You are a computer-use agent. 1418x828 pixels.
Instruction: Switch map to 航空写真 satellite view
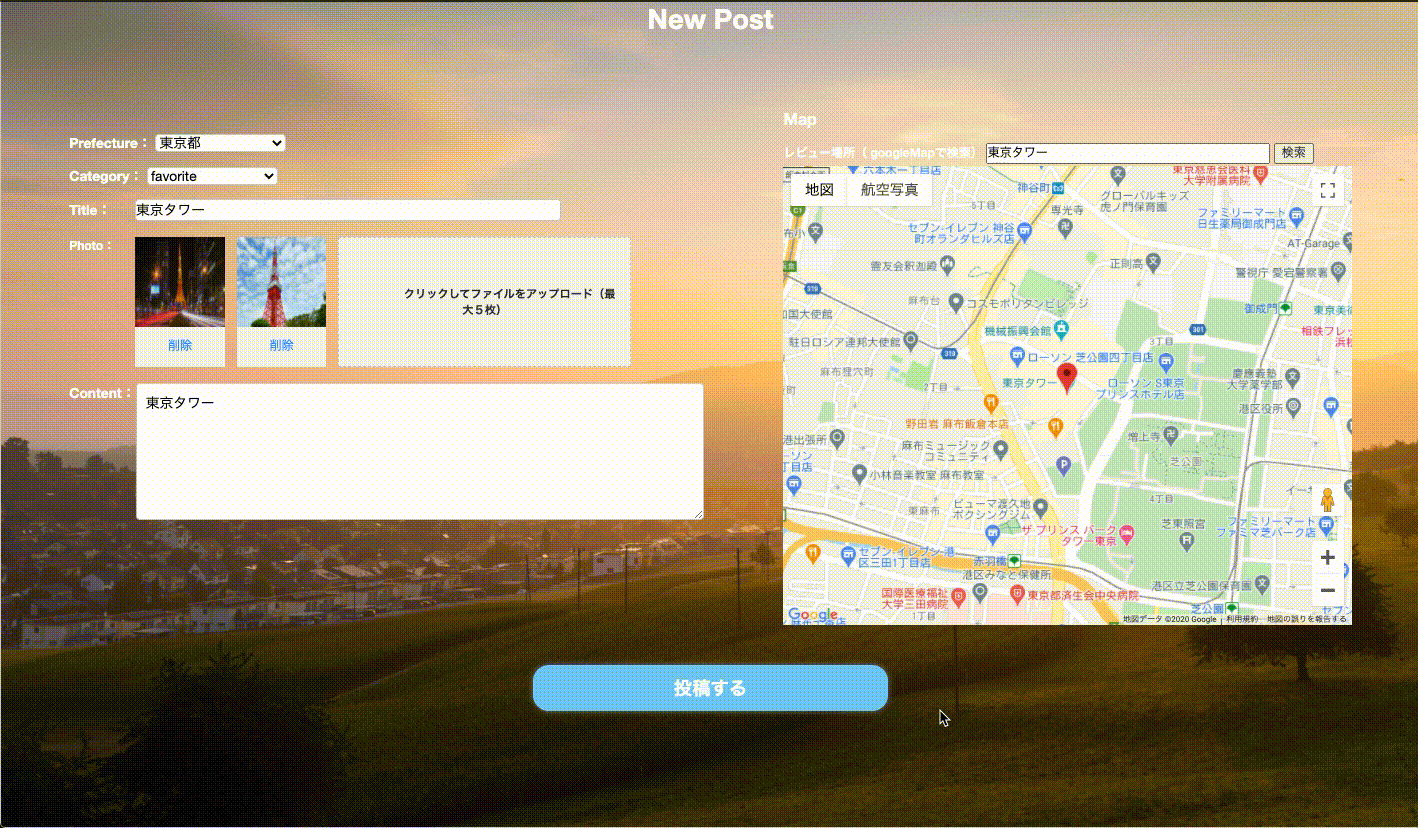(x=889, y=189)
